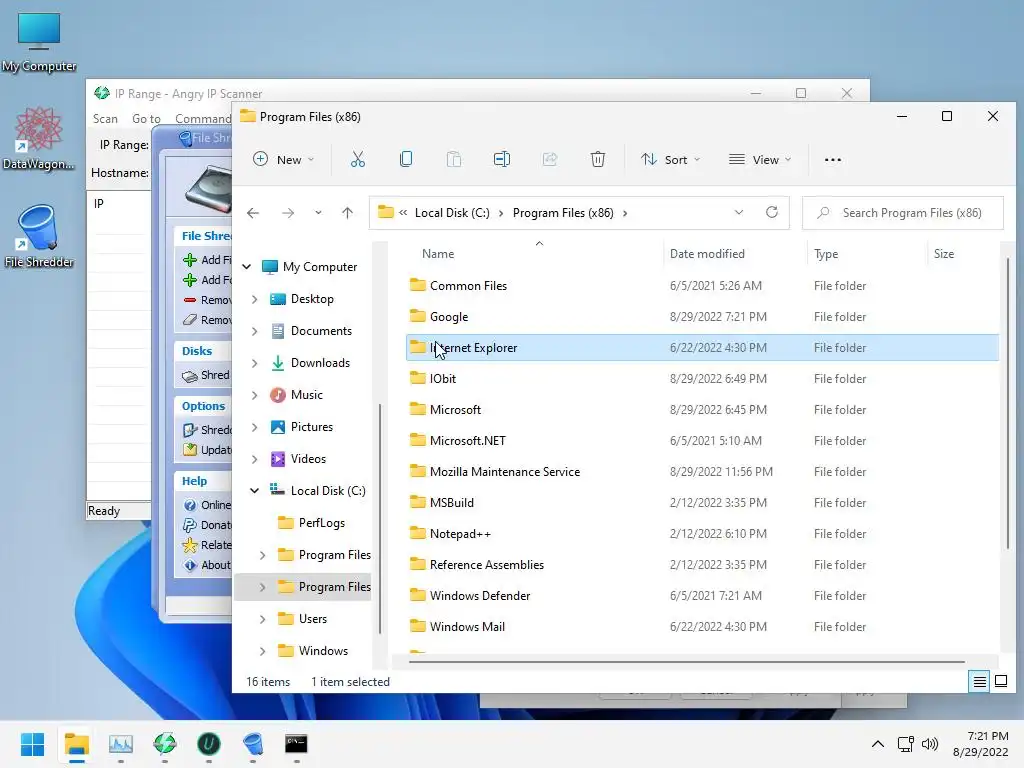Click Program Files (x86) breadcrumb segment
Image resolution: width=1024 pixels, height=768 pixels.
coord(563,213)
